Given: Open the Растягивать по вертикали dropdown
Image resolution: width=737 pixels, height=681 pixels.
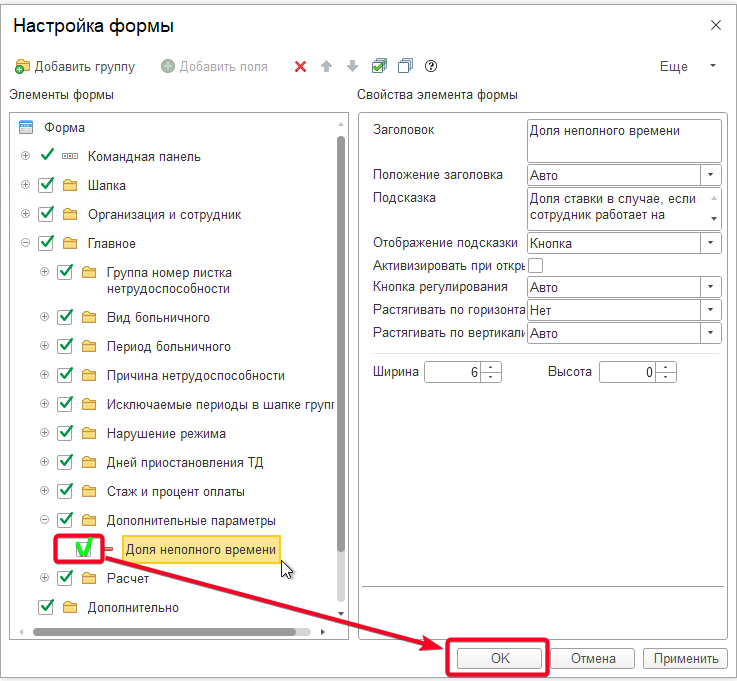Looking at the screenshot, I should pos(710,333).
